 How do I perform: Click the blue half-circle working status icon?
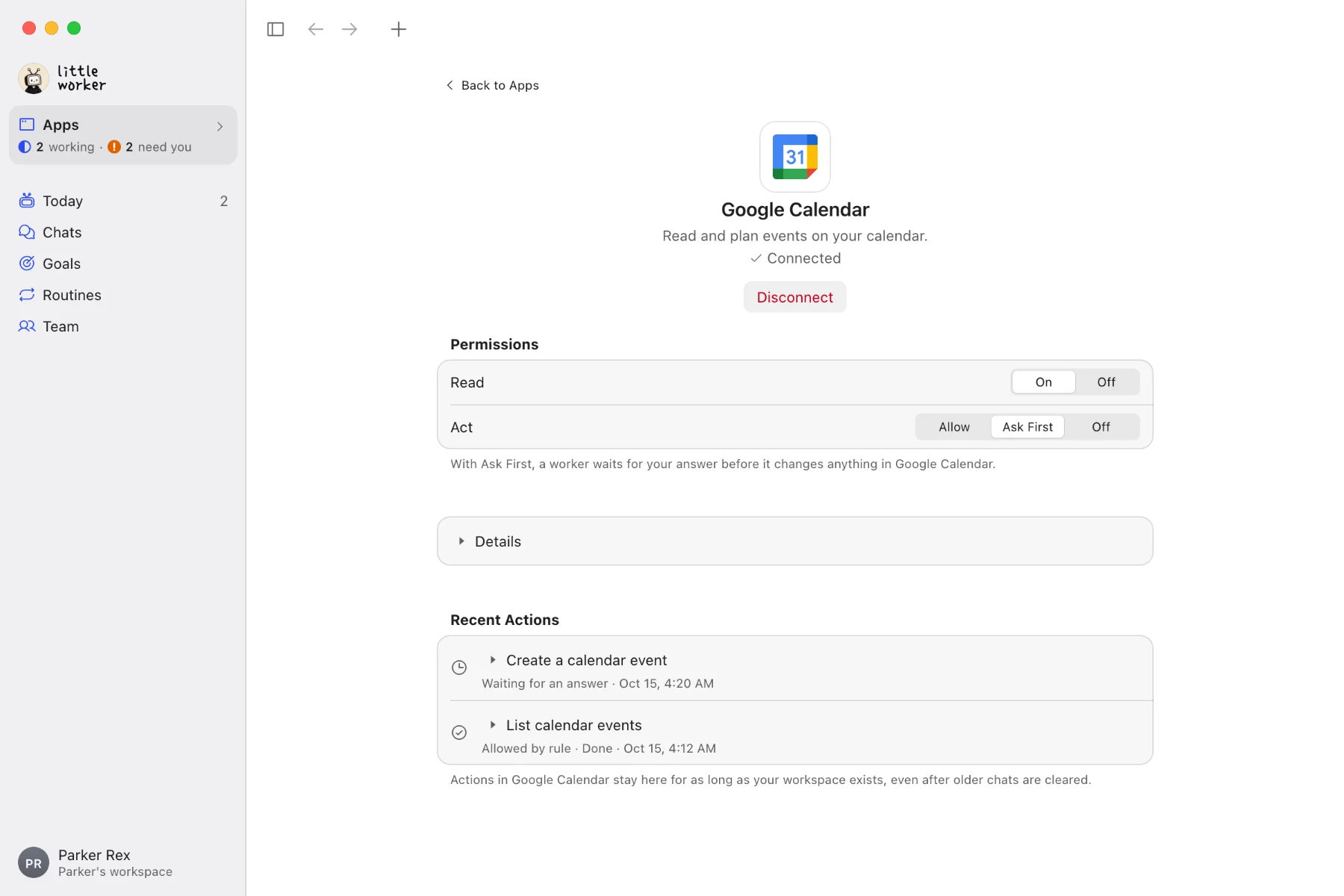pyautogui.click(x=25, y=147)
